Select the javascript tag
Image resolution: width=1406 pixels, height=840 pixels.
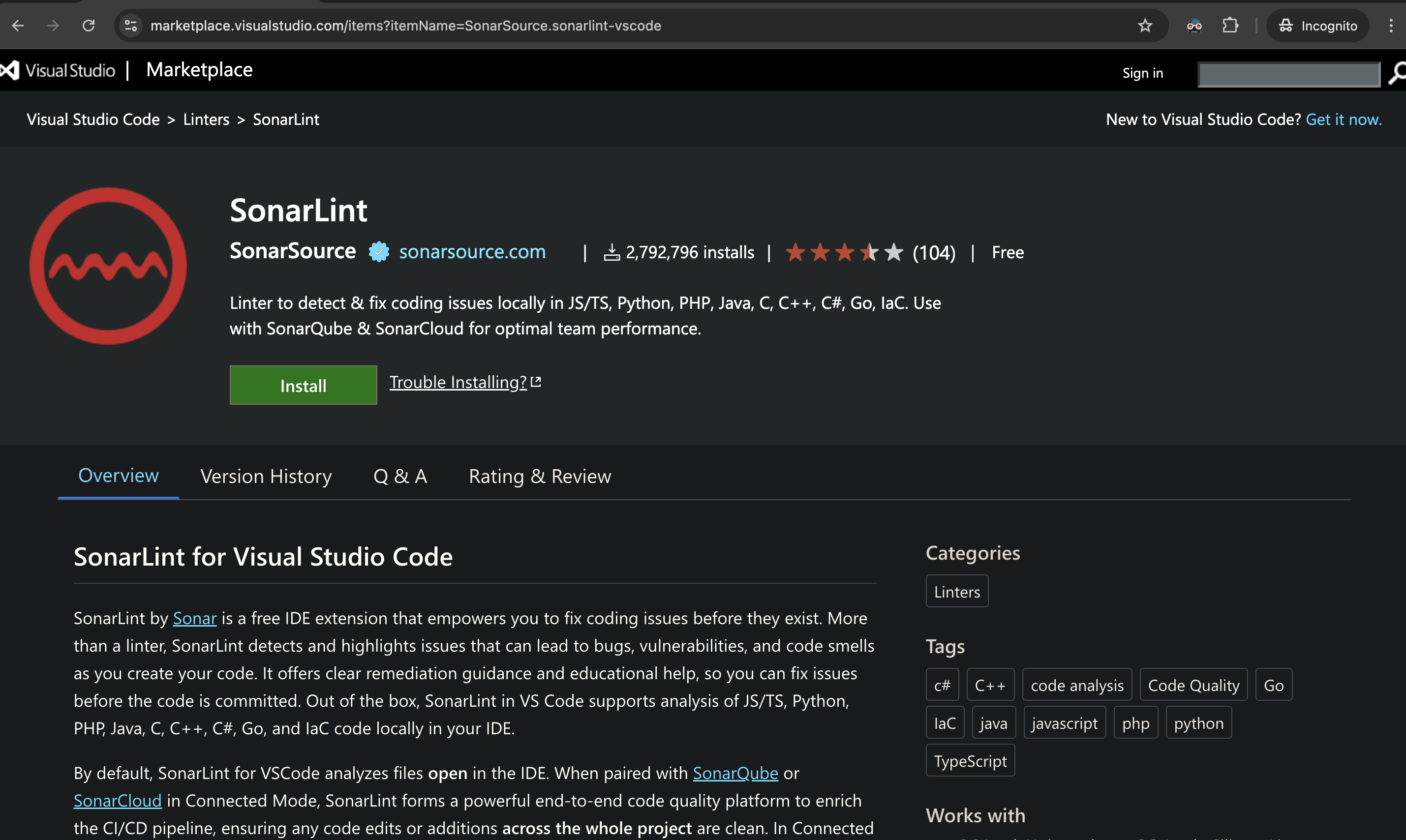[1064, 723]
